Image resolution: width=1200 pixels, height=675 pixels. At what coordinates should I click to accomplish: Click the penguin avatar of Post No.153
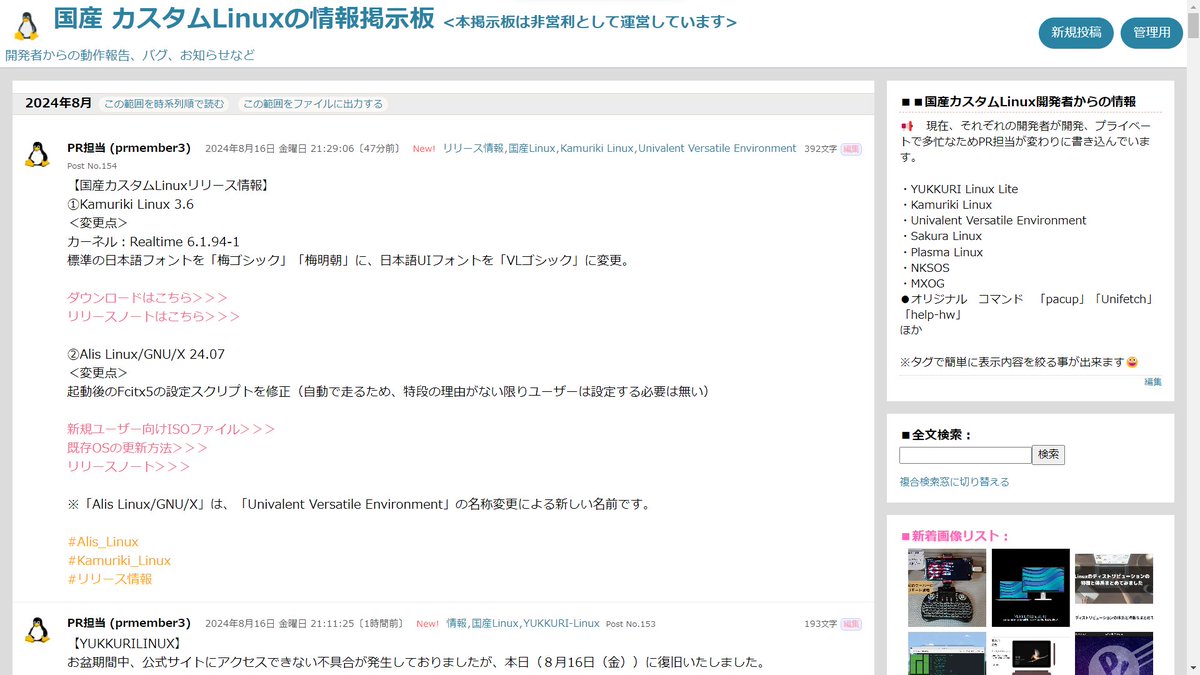[x=37, y=628]
